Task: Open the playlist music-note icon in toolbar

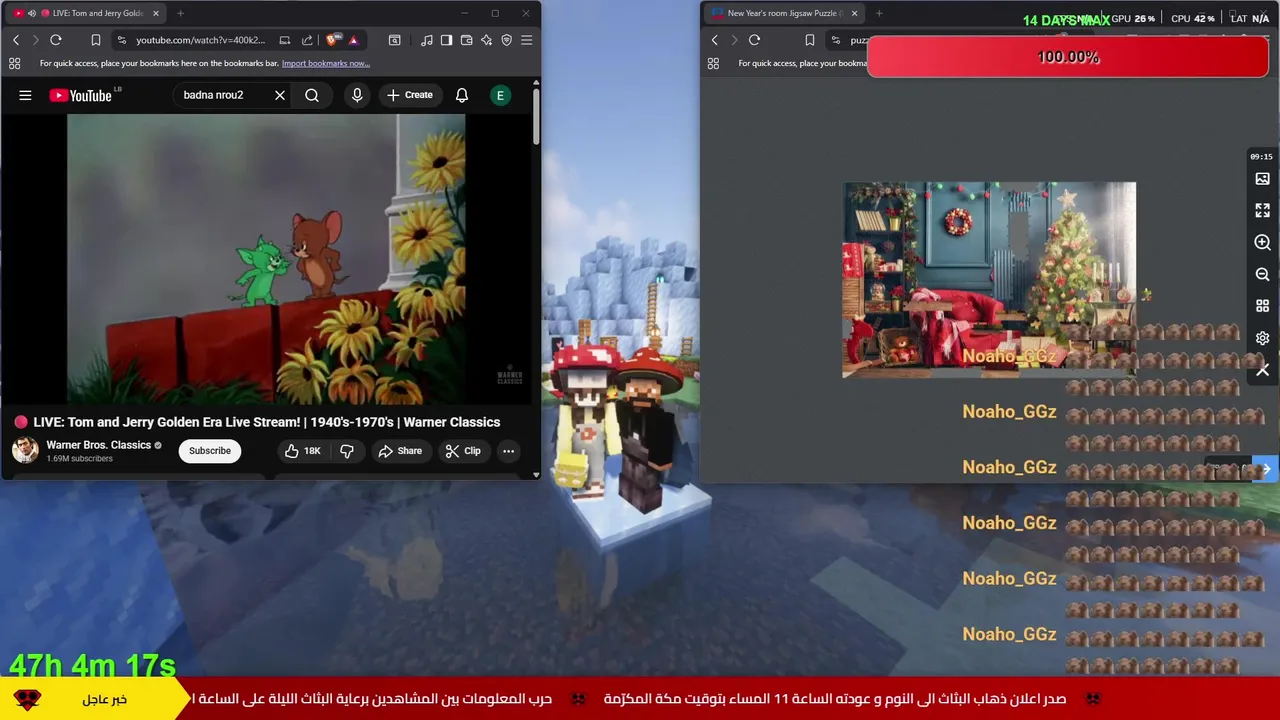Action: pyautogui.click(x=427, y=40)
